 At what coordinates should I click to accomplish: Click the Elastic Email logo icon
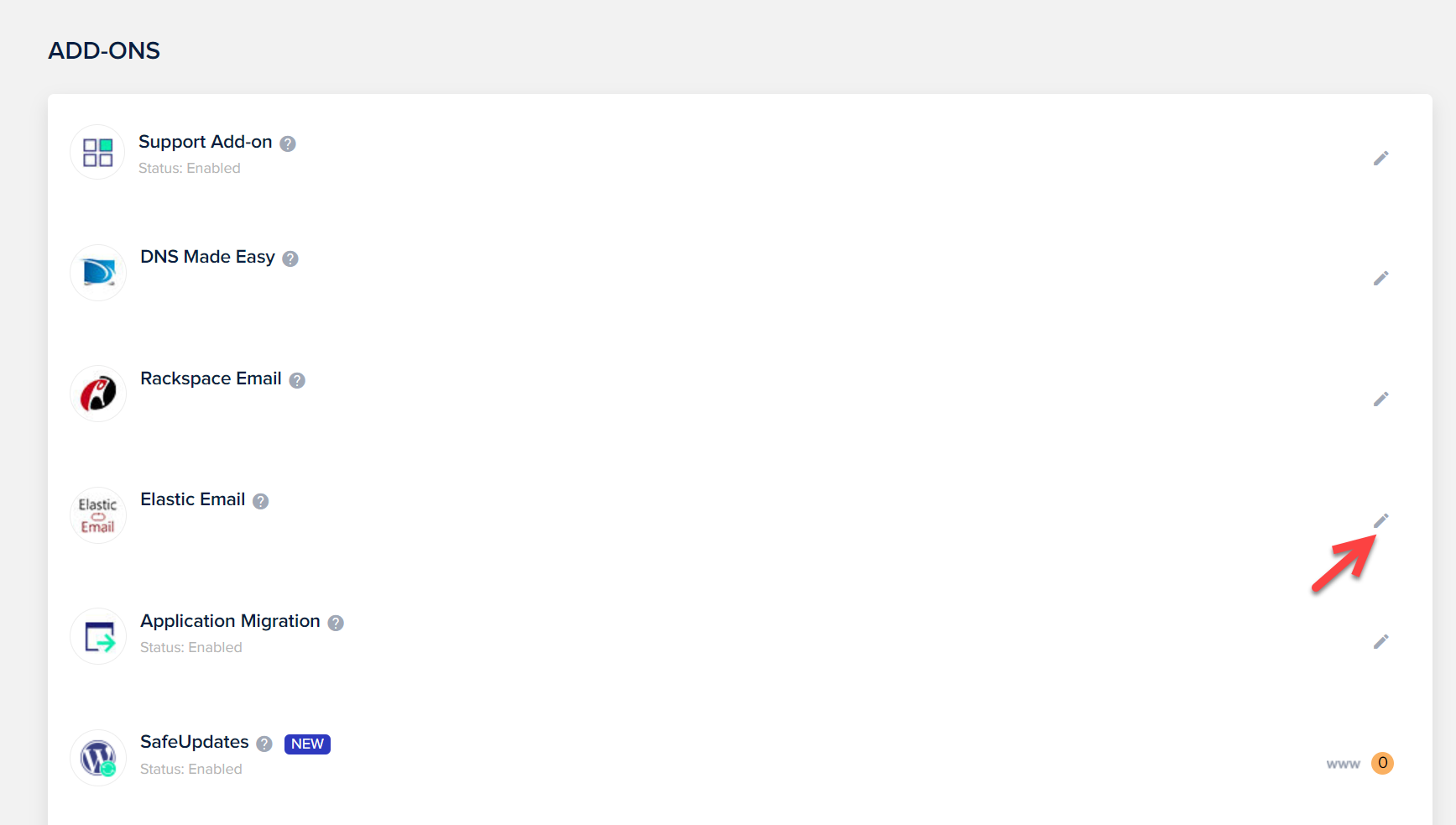[97, 514]
